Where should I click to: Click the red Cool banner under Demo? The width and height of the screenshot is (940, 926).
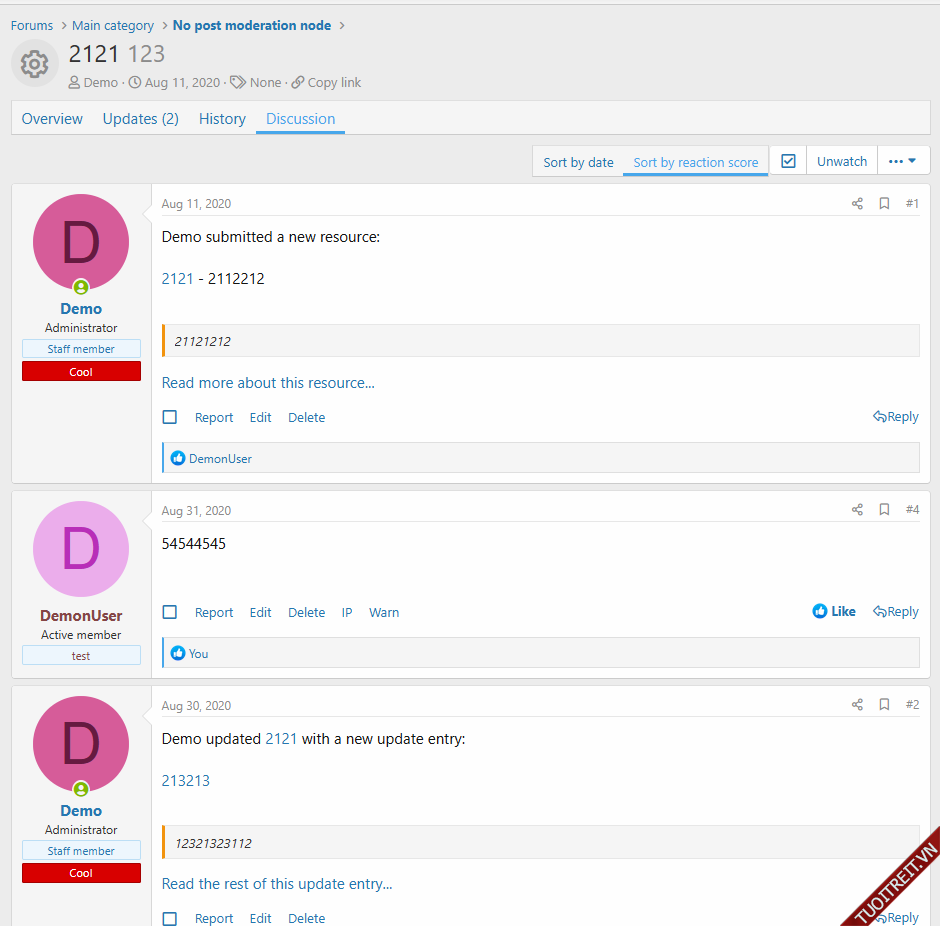click(81, 371)
